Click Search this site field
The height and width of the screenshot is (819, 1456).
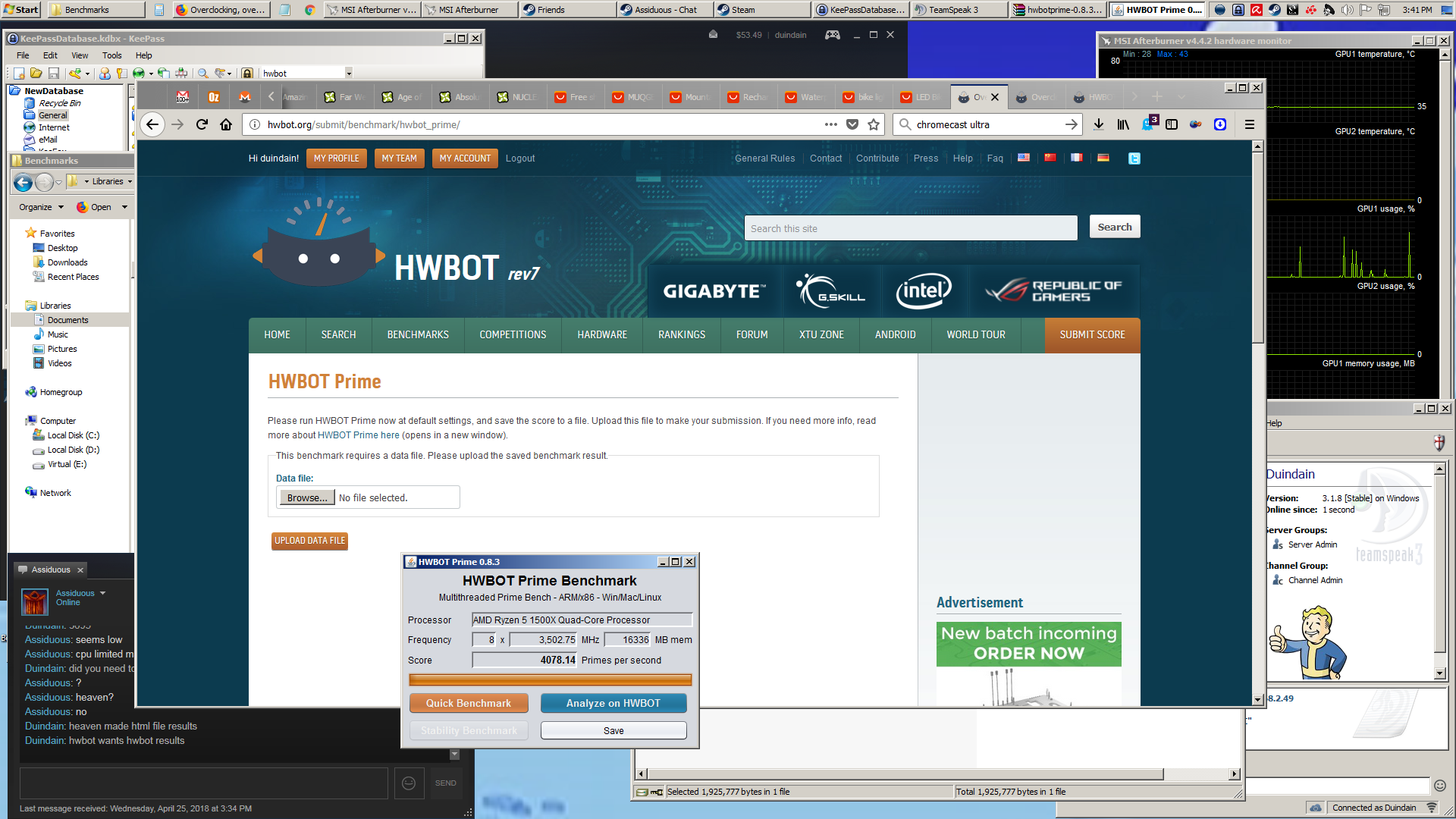pos(911,228)
